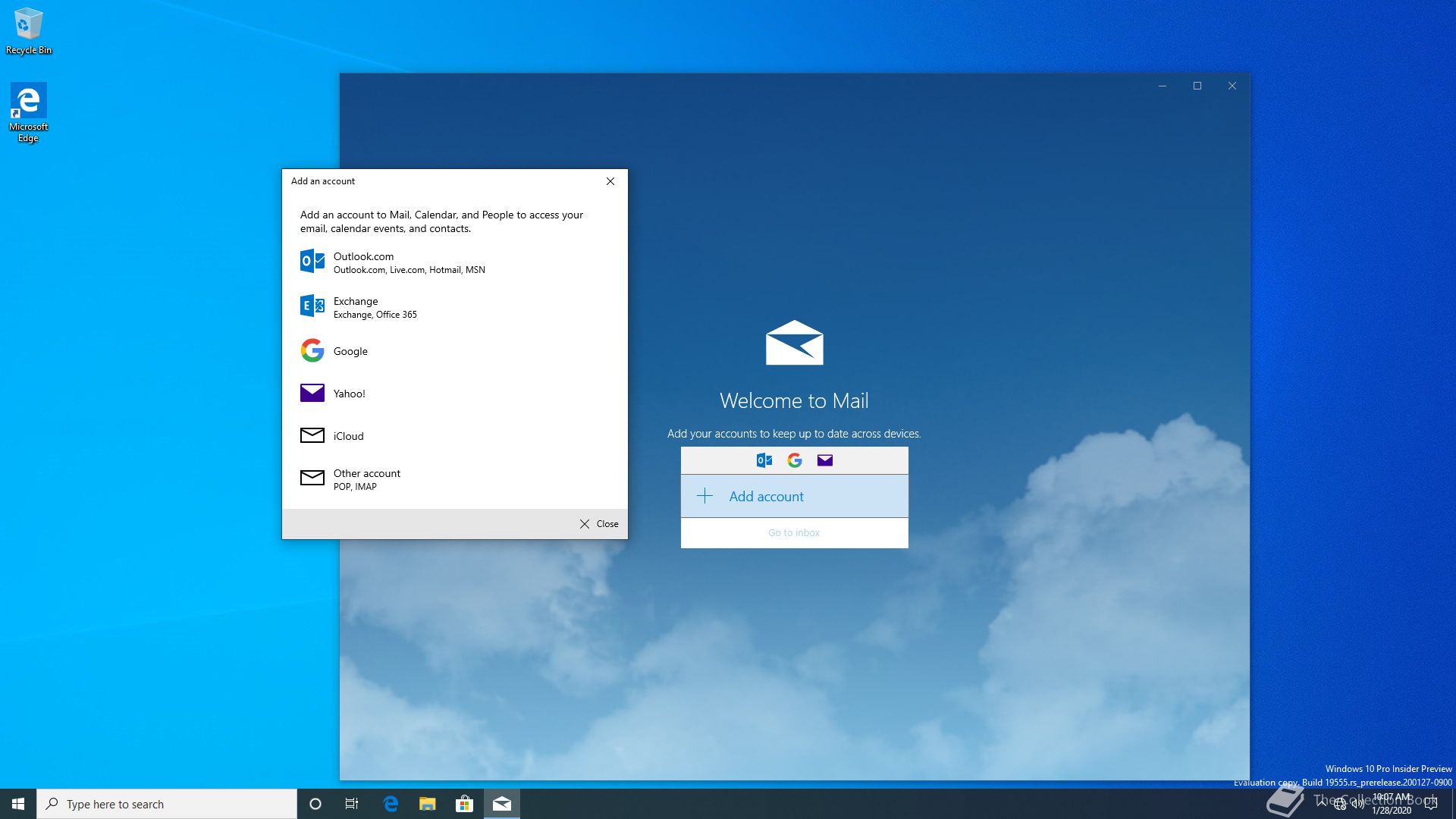Click the Yahoo! label text

tap(350, 394)
